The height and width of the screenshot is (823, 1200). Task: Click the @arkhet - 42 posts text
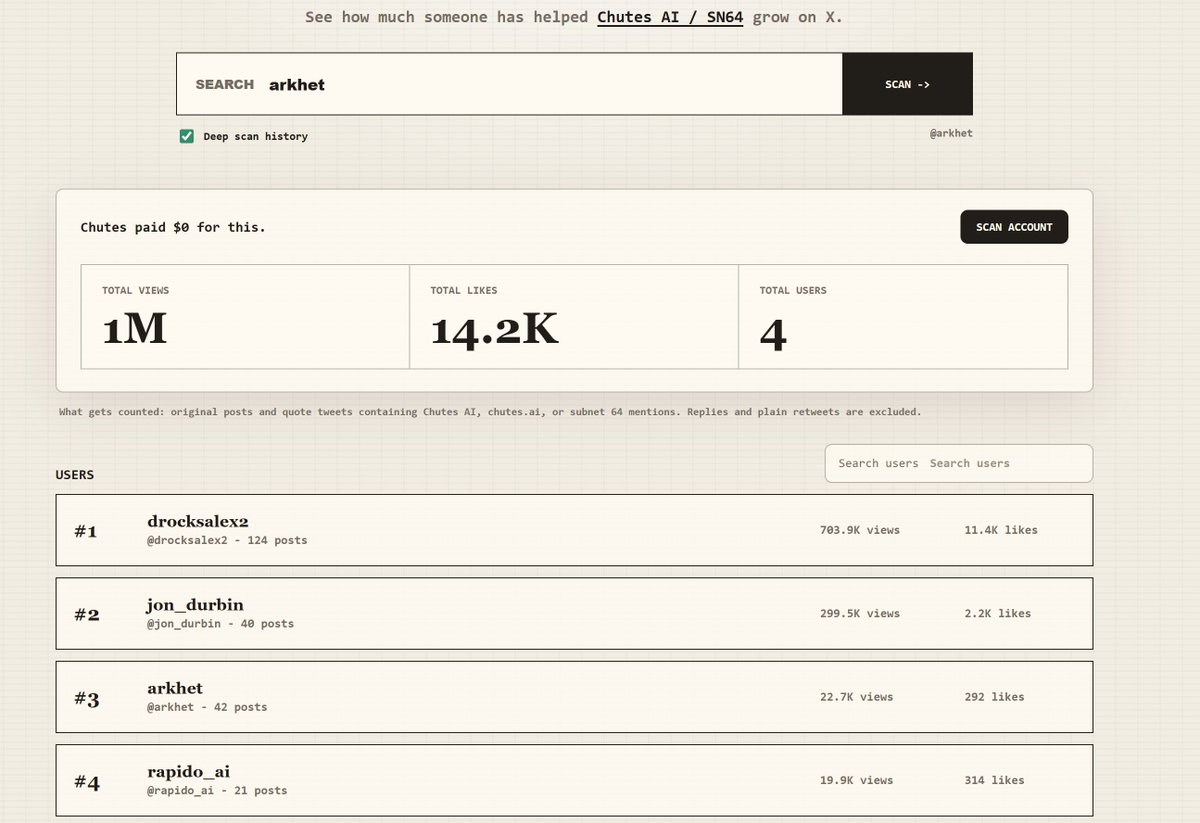coord(207,707)
